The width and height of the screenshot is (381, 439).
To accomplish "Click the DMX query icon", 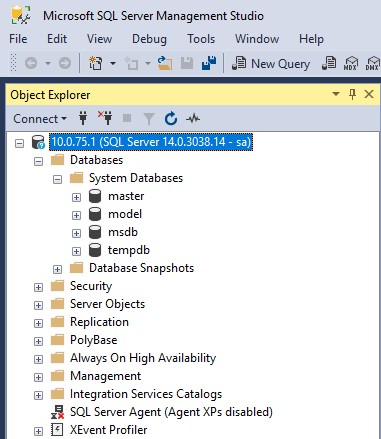I will [373, 63].
